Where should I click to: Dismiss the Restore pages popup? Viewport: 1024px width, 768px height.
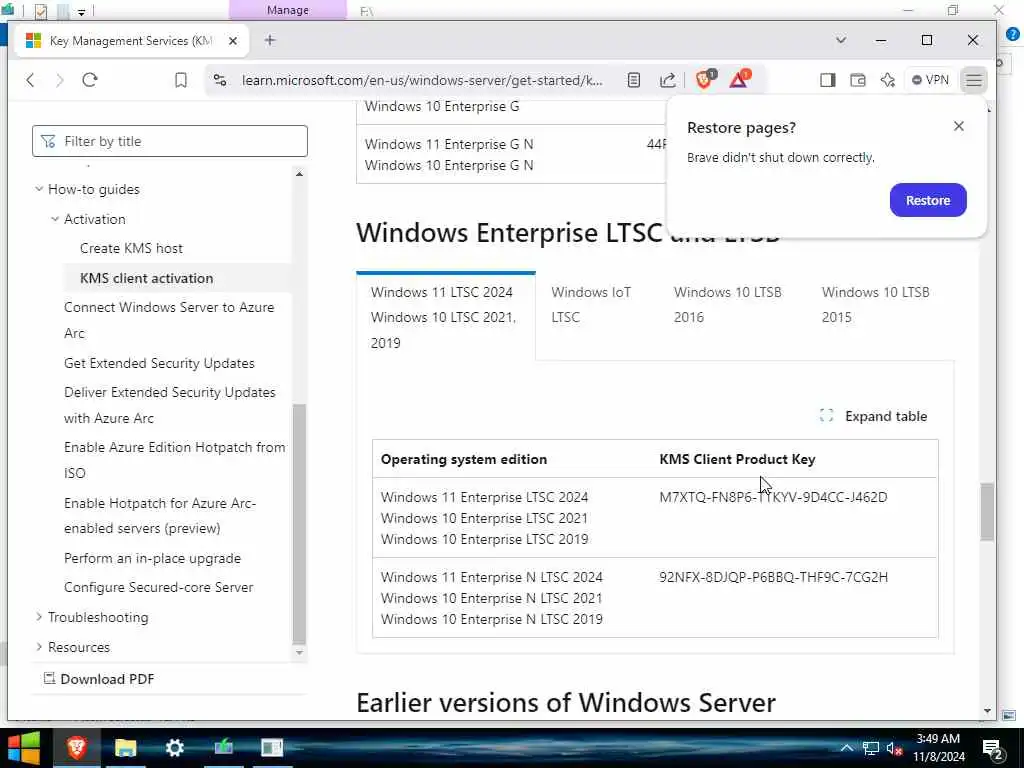[958, 126]
